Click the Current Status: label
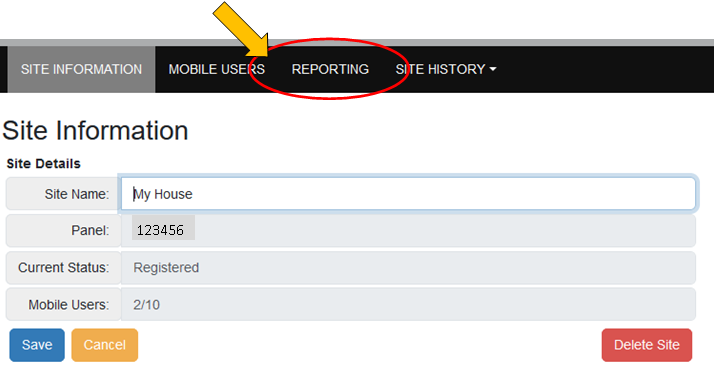714x368 pixels. click(x=63, y=268)
